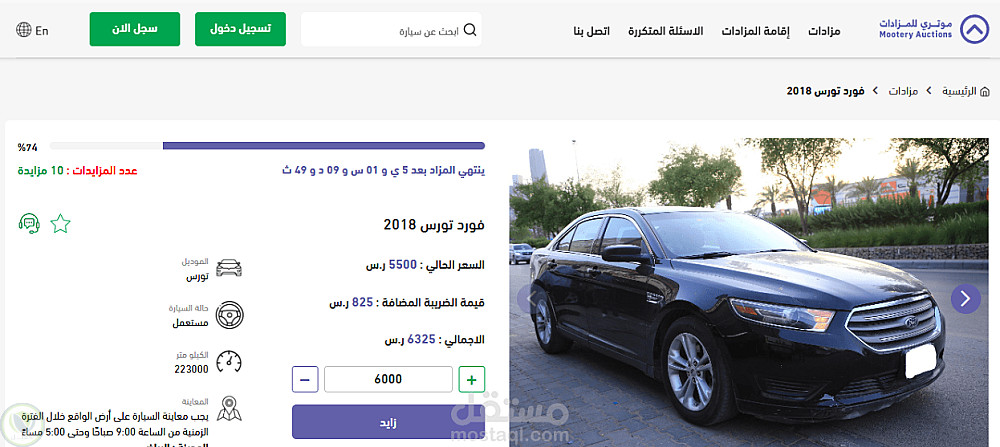Image resolution: width=1000 pixels, height=447 pixels.
Task: Click the تسجيل دخول login button
Action: pyautogui.click(x=240, y=29)
